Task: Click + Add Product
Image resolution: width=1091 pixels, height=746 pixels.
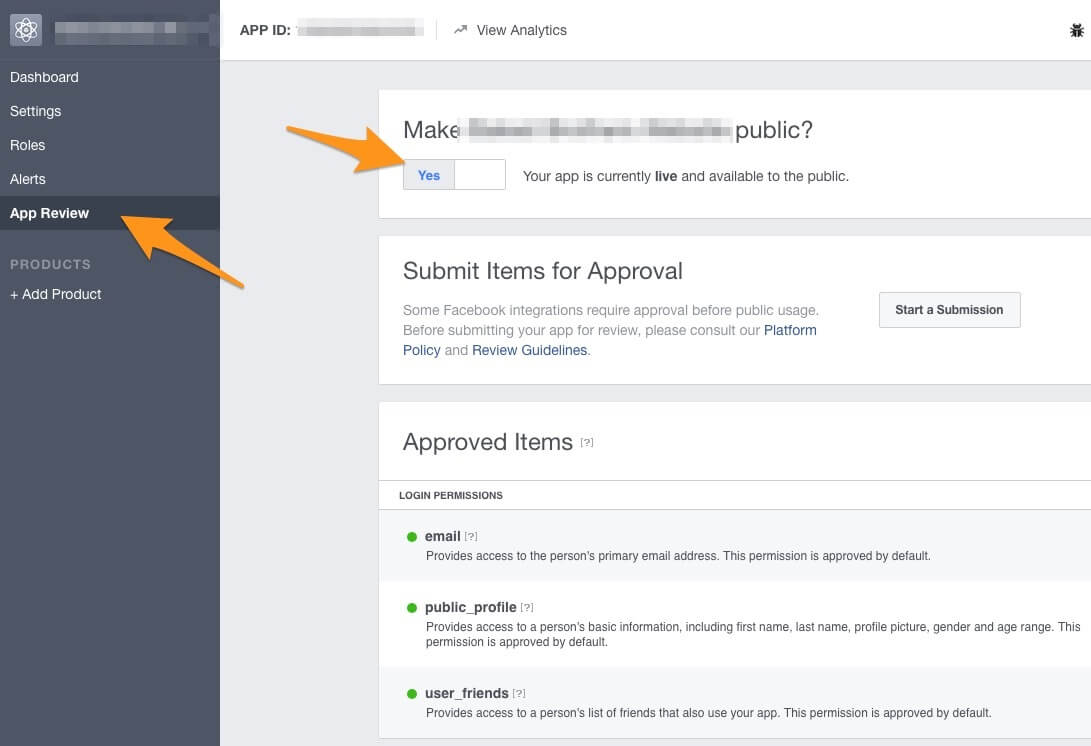Action: 56,294
